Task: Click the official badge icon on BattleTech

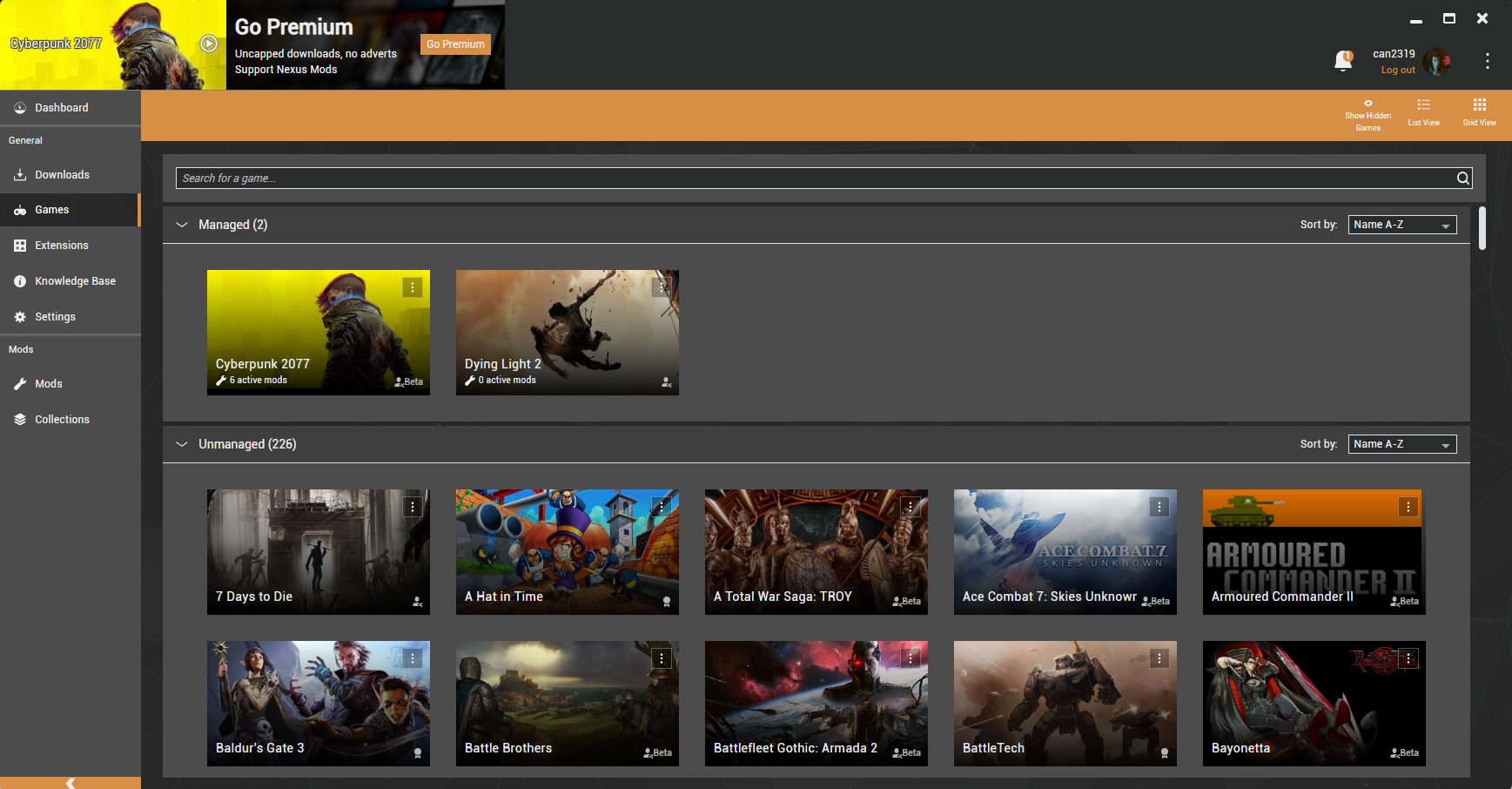Action: tap(1165, 753)
